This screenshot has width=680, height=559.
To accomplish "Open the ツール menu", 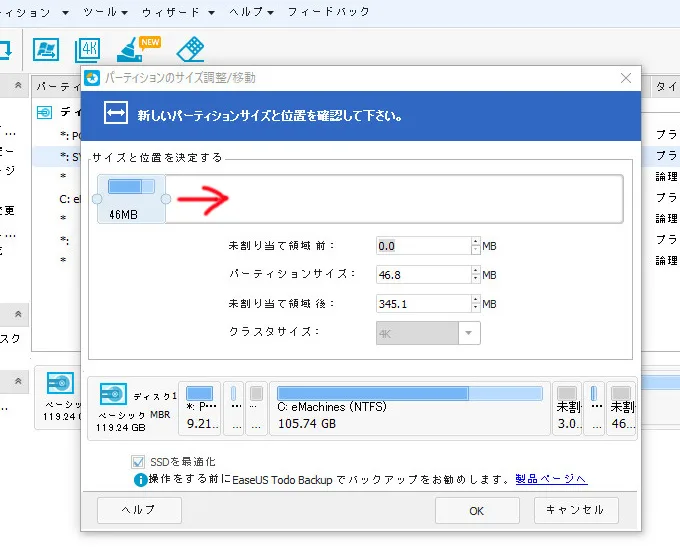I will point(104,12).
